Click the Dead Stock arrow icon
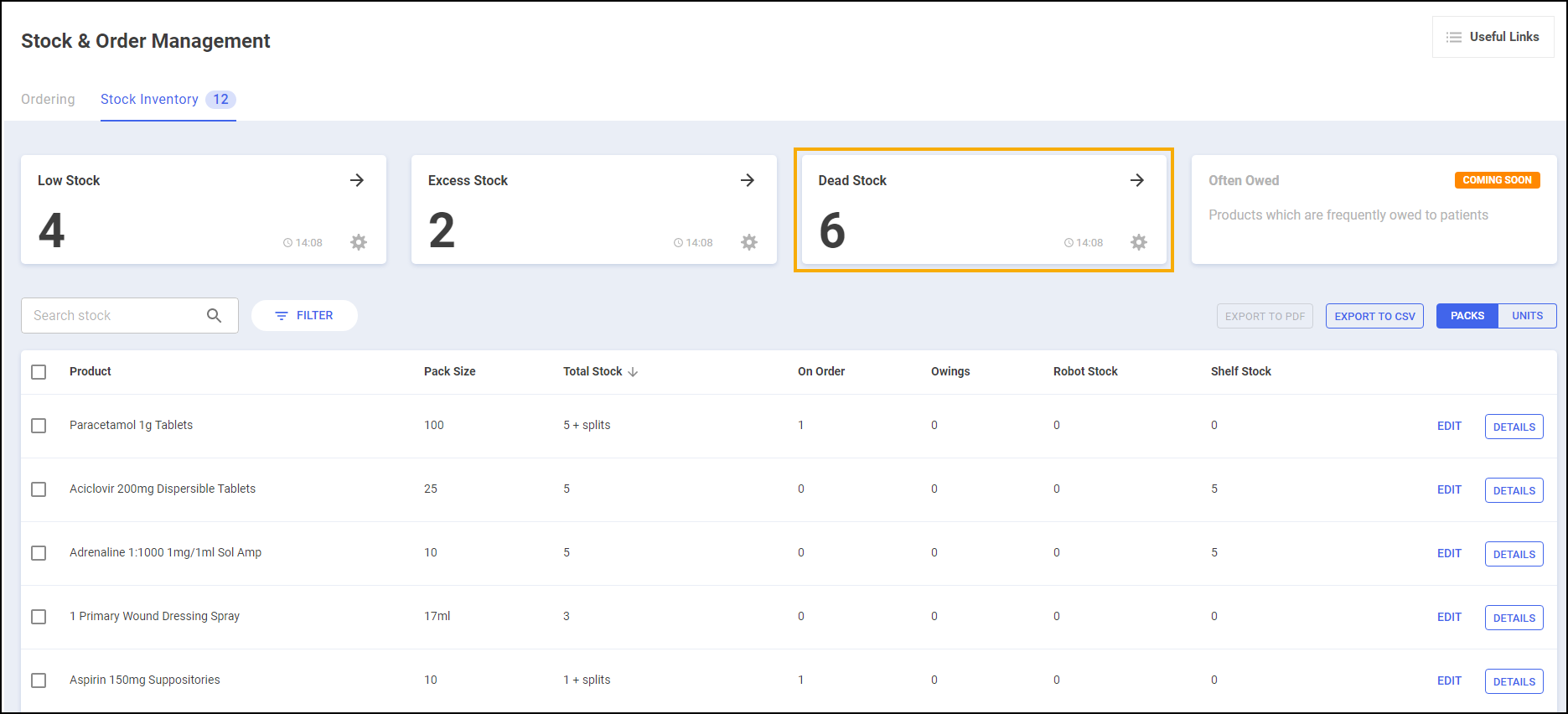This screenshot has height=714, width=1568. coord(1137,180)
